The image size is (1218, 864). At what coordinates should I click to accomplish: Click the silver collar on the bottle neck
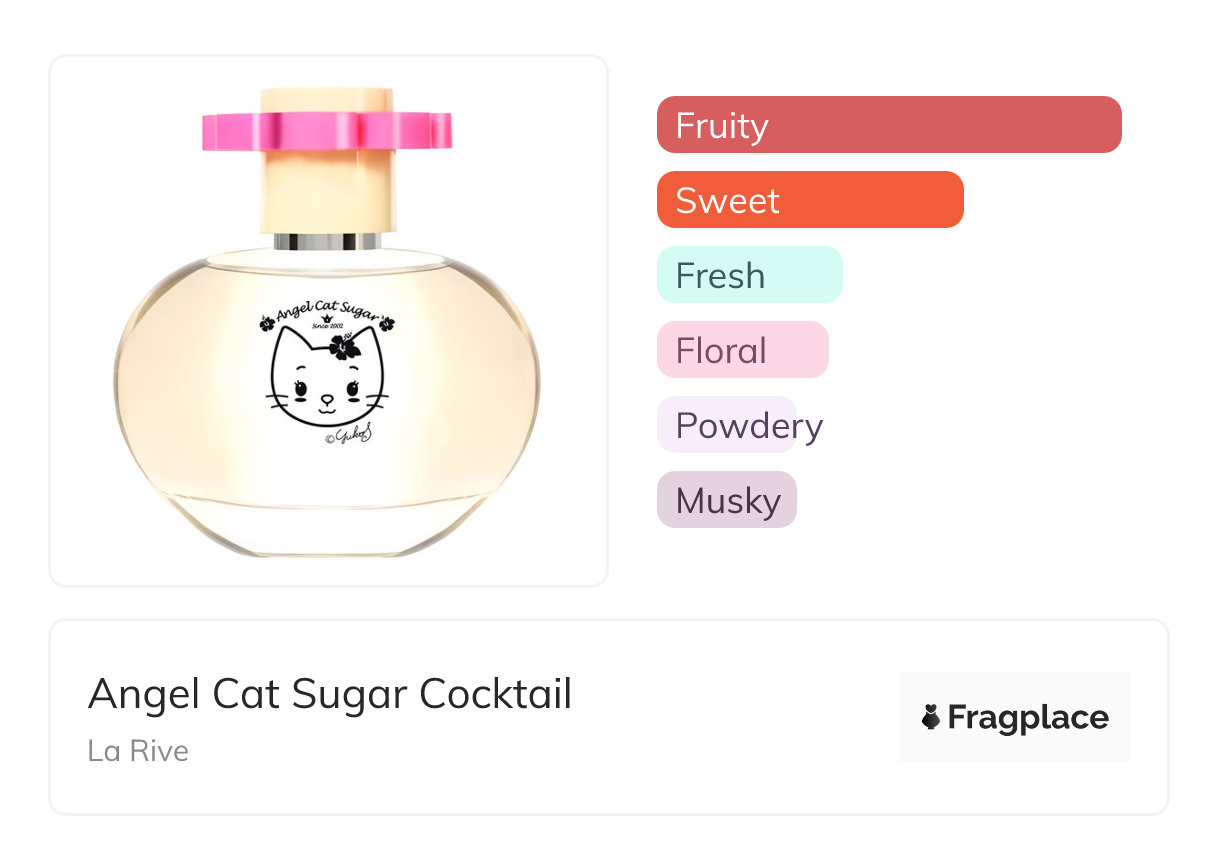coord(327,241)
